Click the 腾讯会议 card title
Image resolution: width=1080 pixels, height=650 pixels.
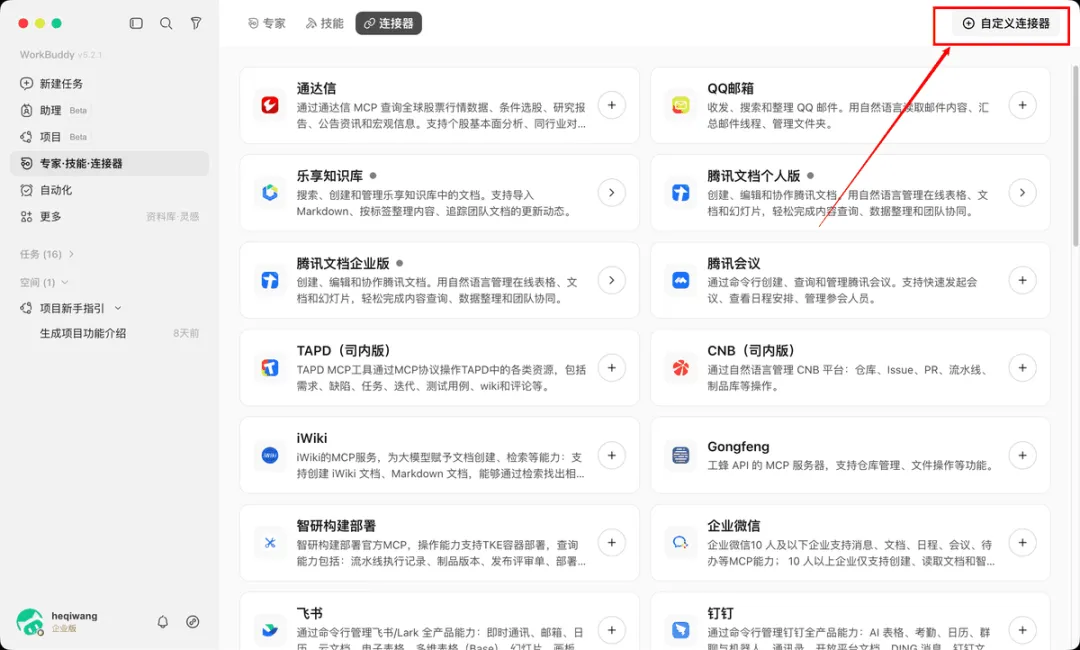(x=734, y=264)
